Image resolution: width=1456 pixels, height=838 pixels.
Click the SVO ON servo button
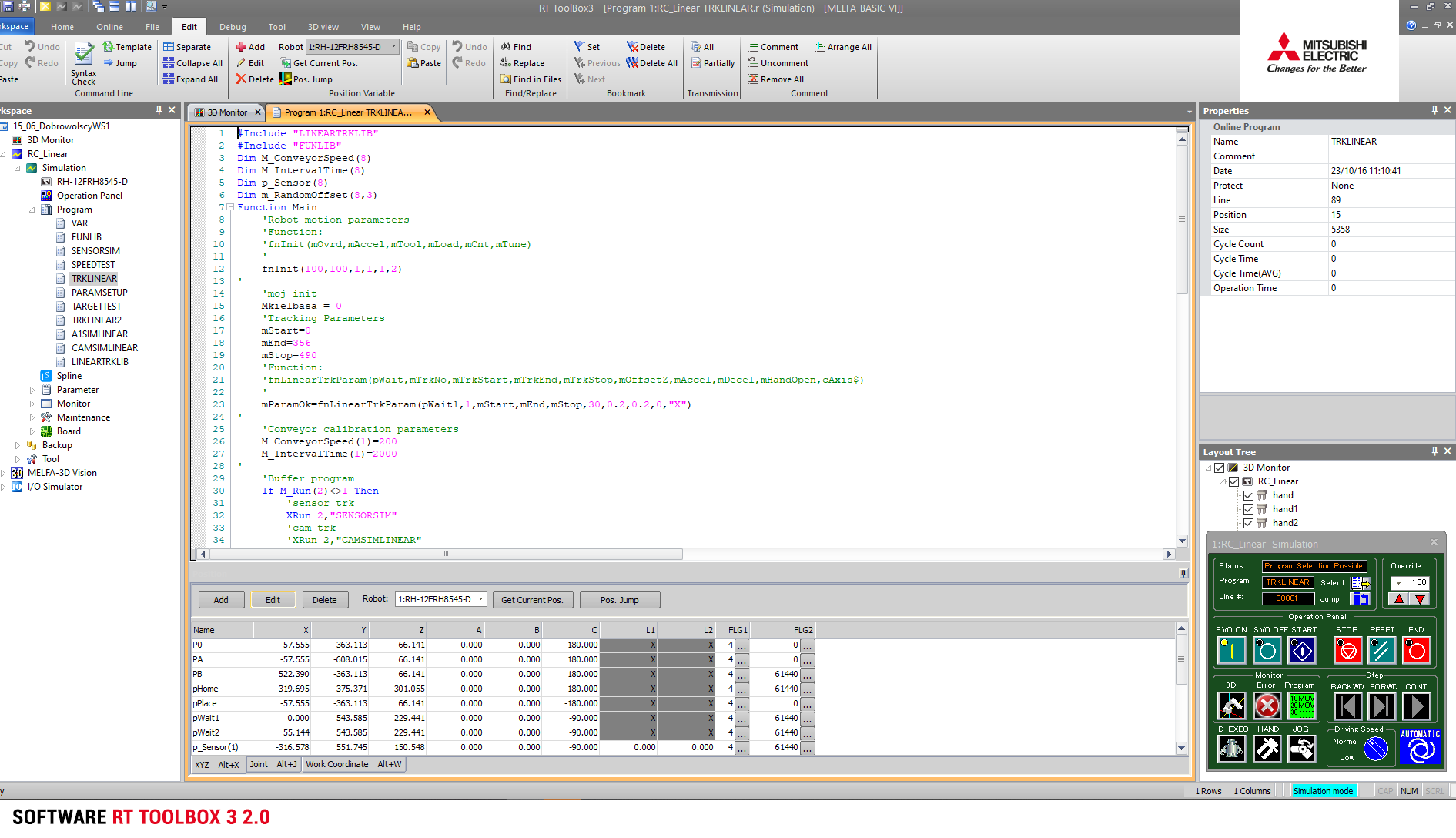1230,651
